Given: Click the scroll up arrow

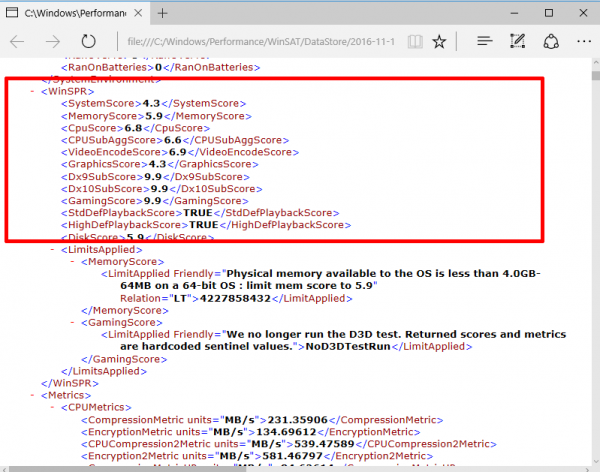Looking at the screenshot, I should click(x=596, y=62).
